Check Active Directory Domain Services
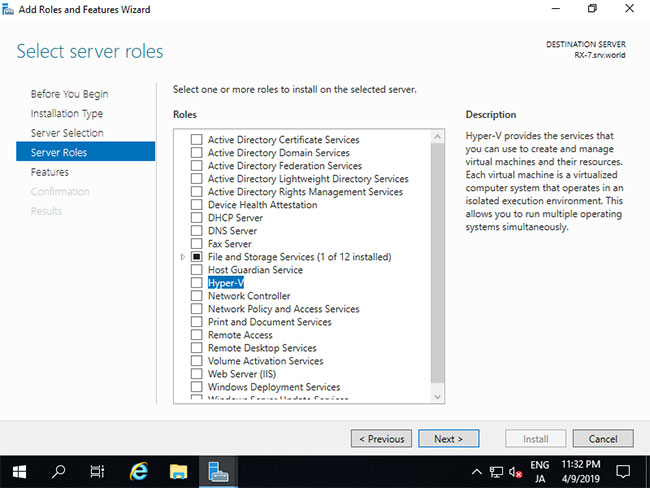Image resolution: width=650 pixels, height=488 pixels. tap(196, 153)
